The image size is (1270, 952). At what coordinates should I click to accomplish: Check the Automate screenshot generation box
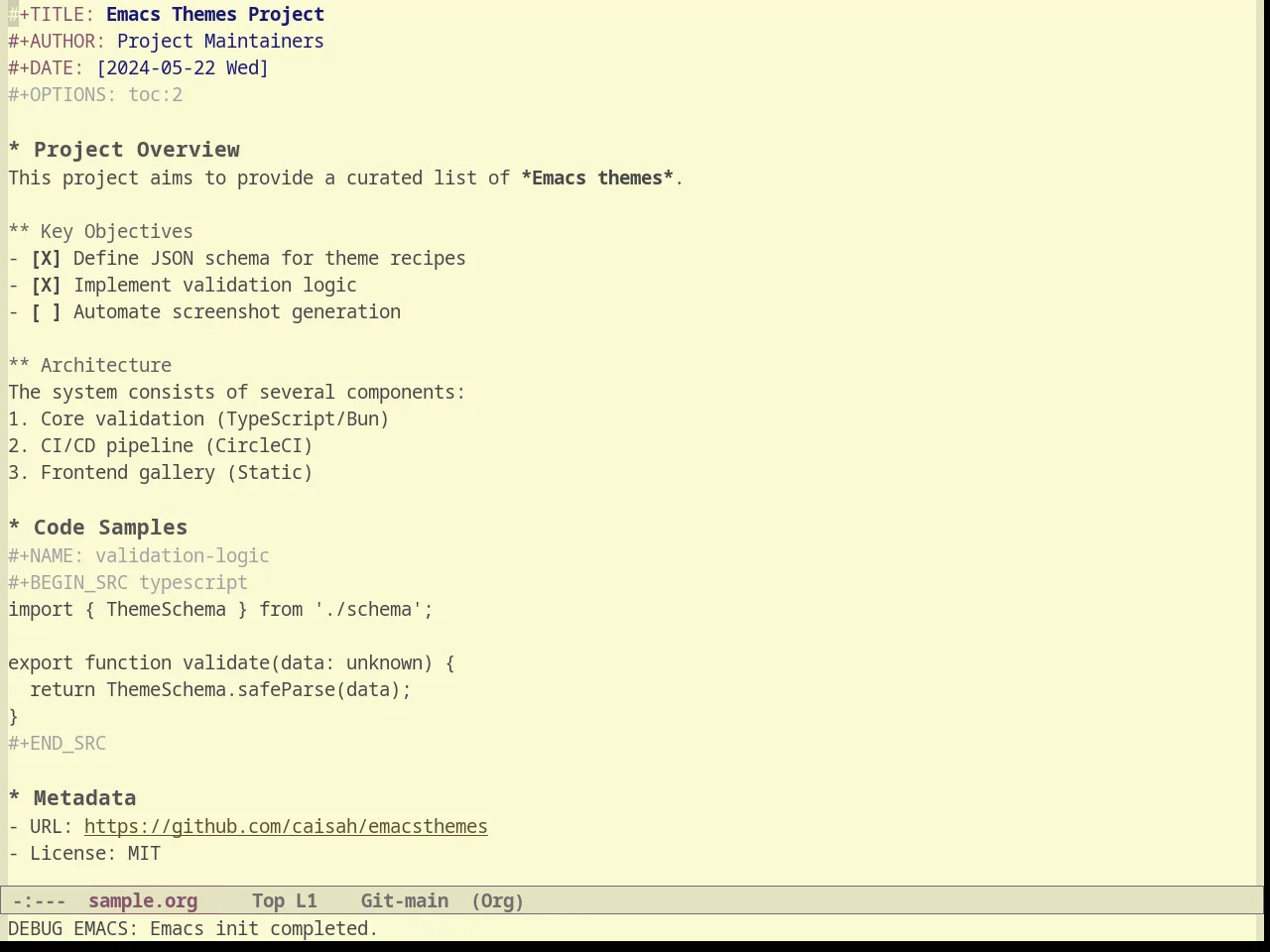click(x=46, y=312)
